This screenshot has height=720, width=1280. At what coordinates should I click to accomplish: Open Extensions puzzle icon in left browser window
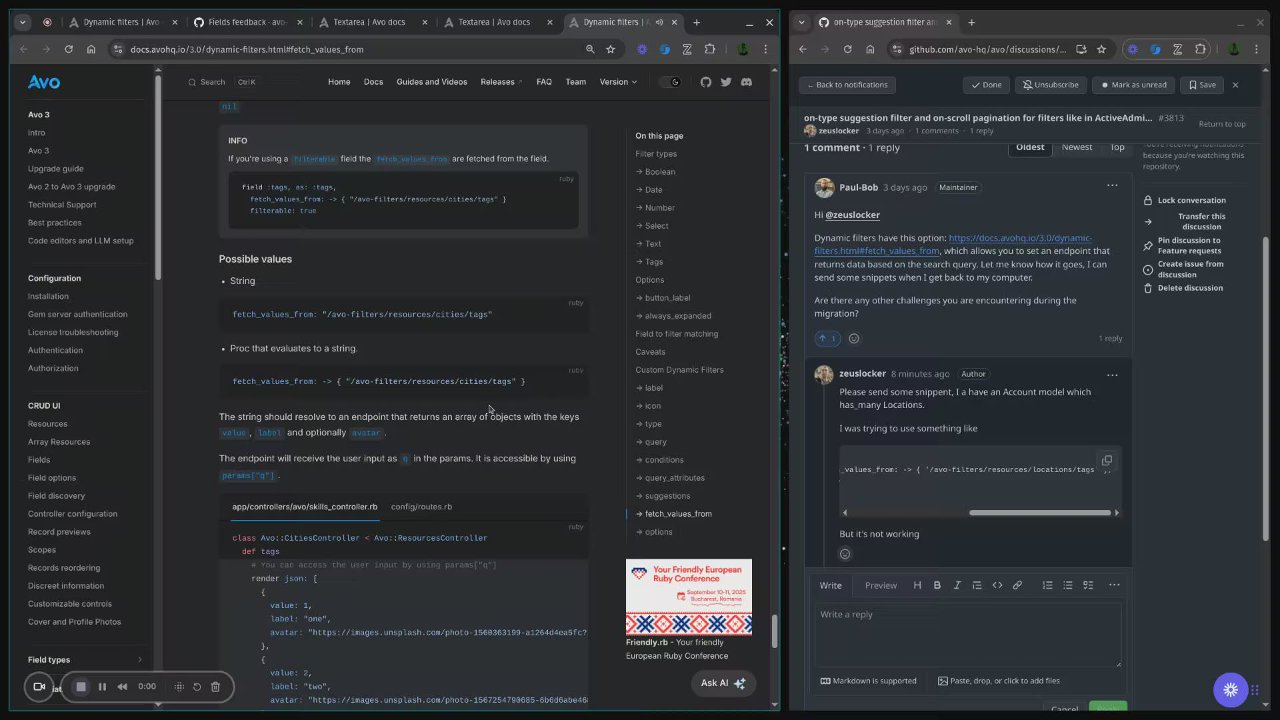[710, 49]
